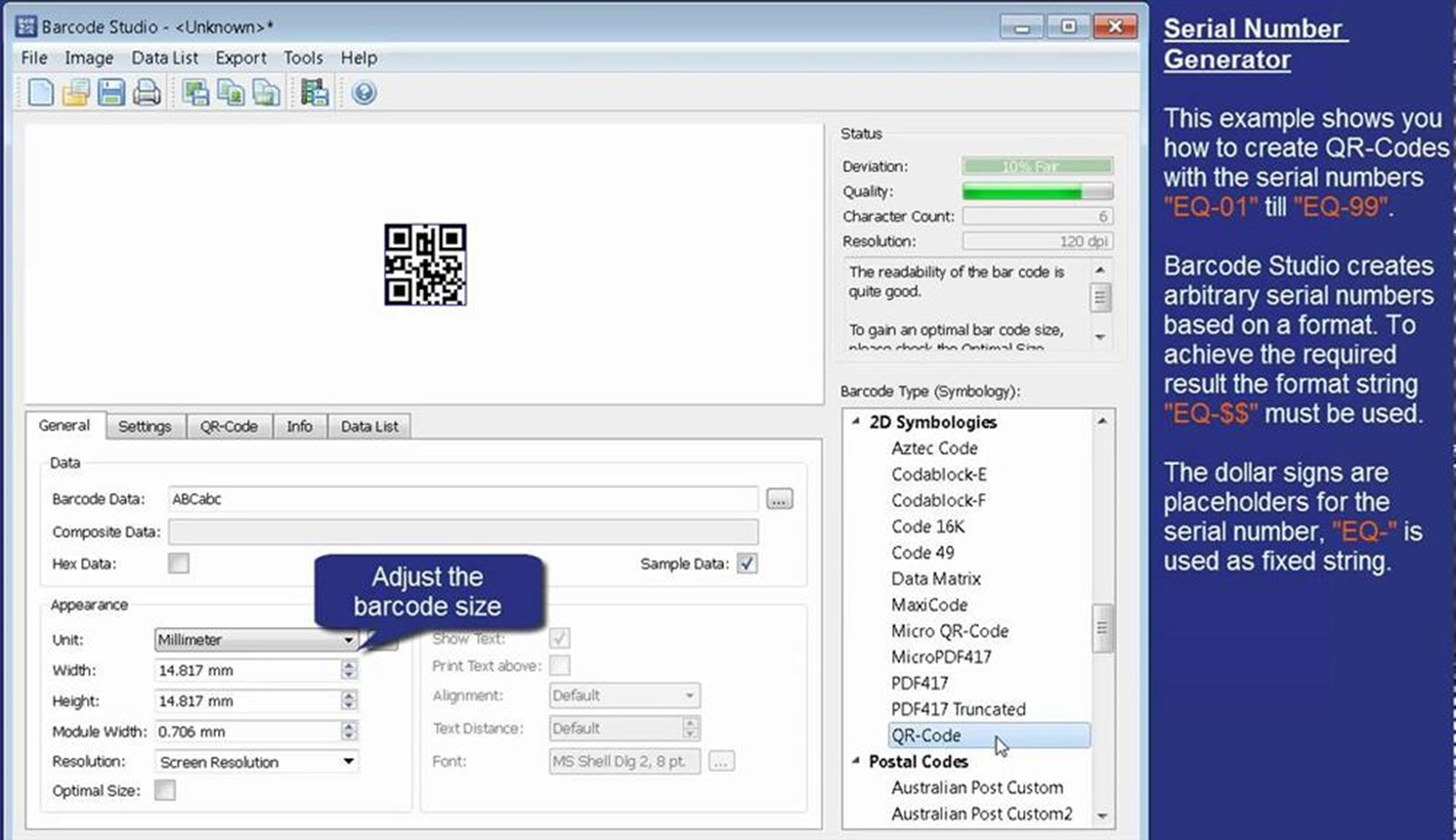The height and width of the screenshot is (840, 1456).
Task: Toggle the Hex Data checkbox
Action: pyautogui.click(x=178, y=563)
